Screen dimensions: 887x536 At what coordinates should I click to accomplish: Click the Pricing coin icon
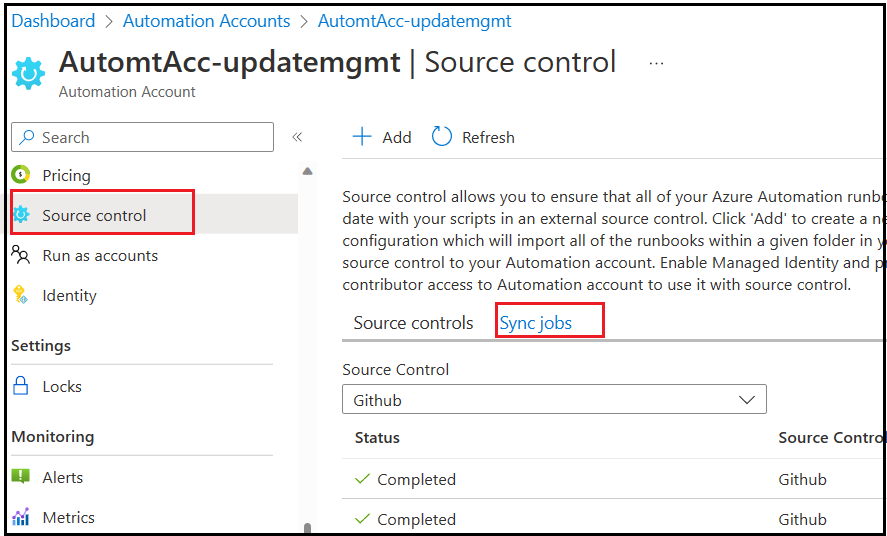(x=21, y=175)
